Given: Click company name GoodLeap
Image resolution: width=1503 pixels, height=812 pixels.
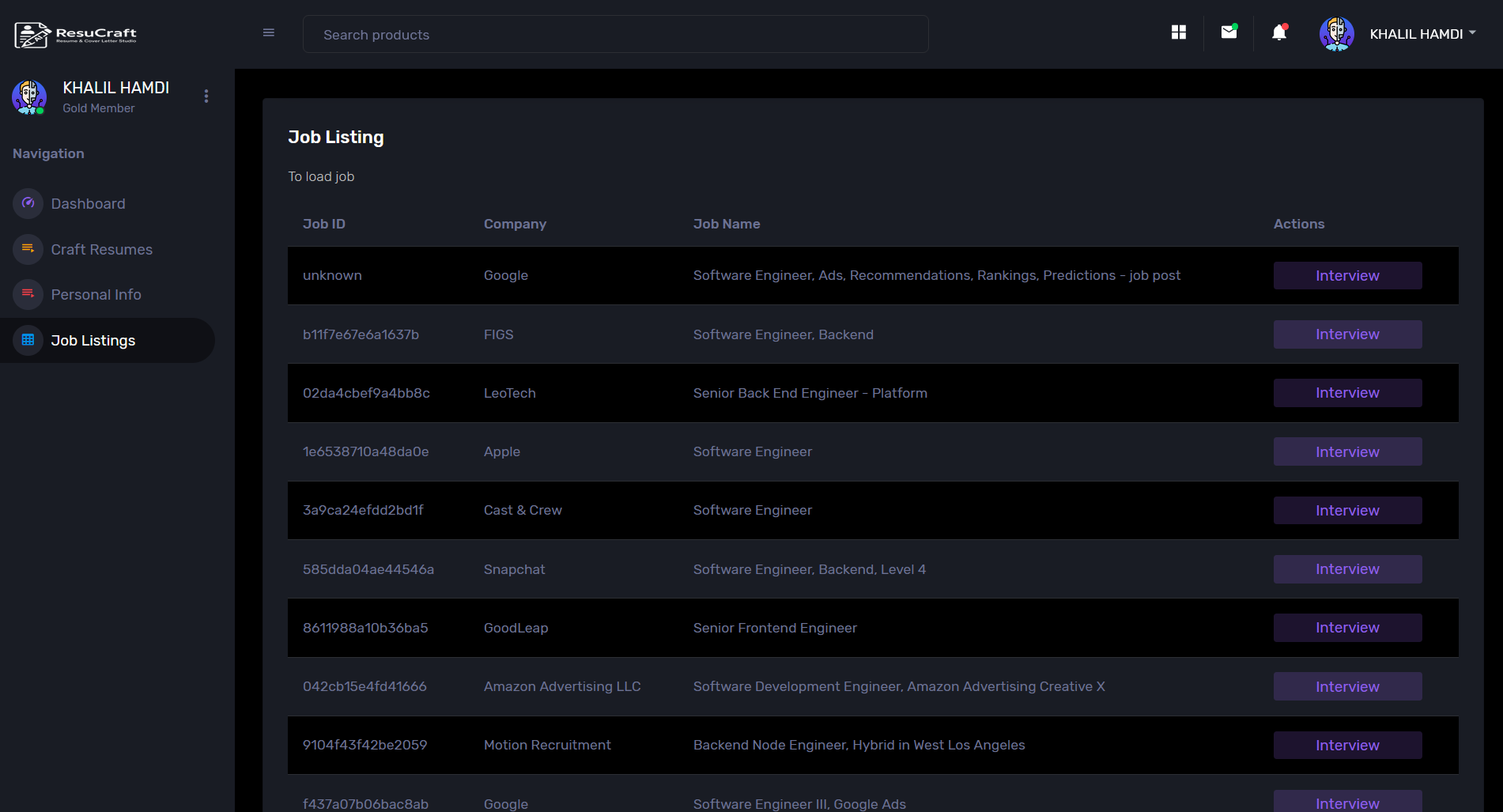Looking at the screenshot, I should click(x=515, y=628).
